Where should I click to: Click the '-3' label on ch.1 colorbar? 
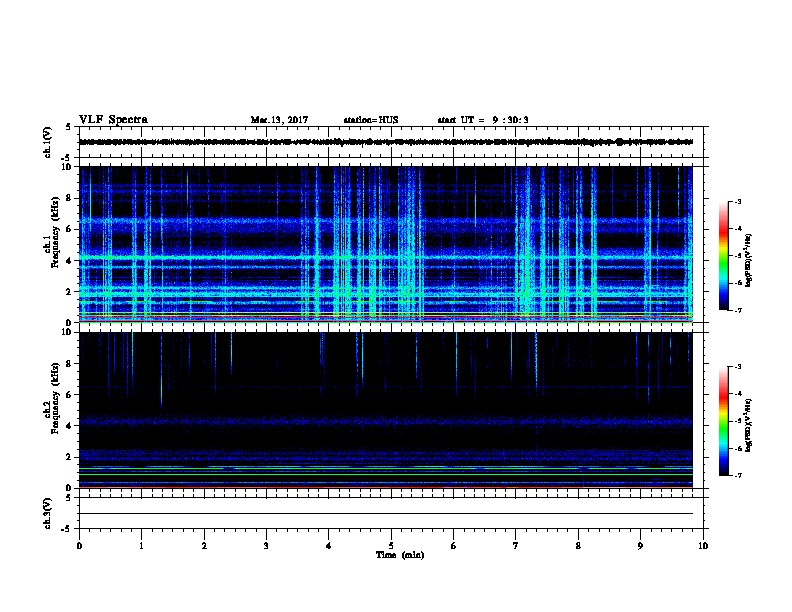(737, 201)
